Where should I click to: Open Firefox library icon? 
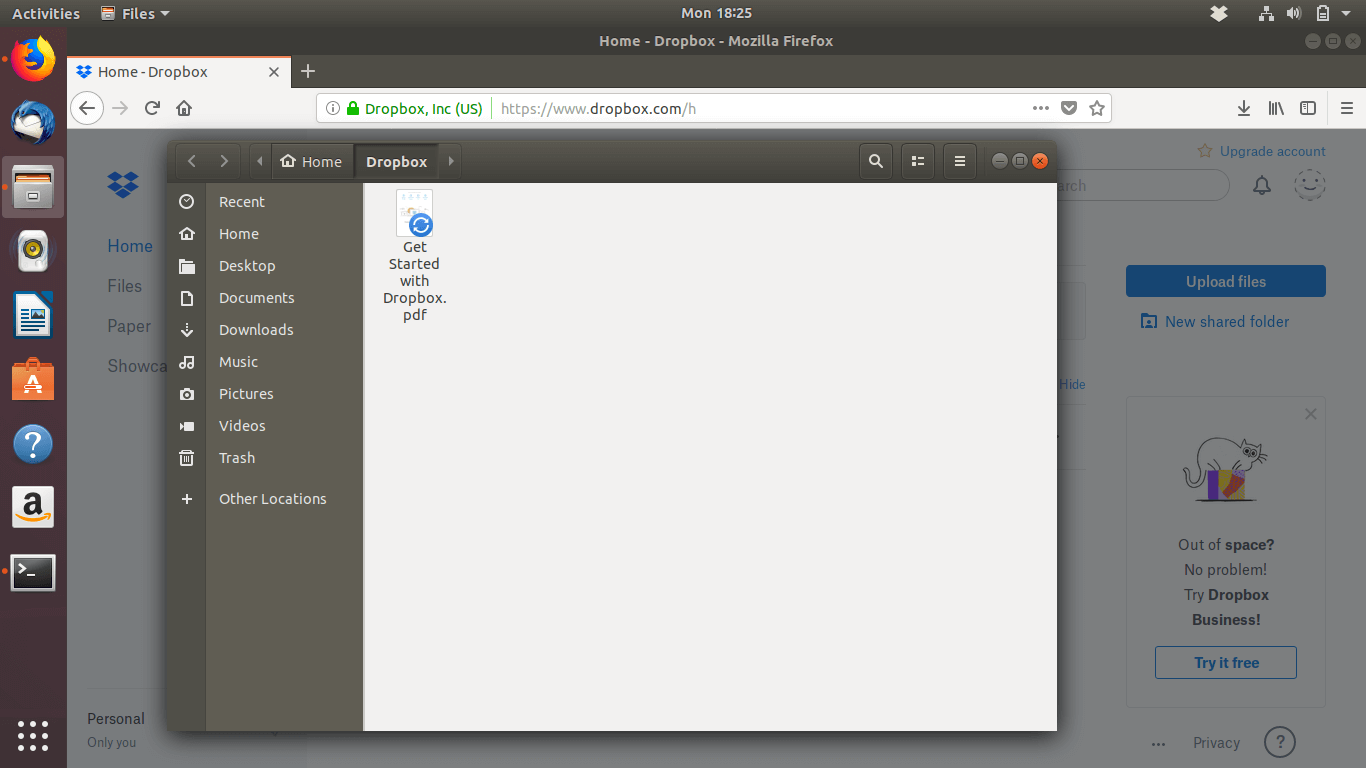click(1276, 108)
